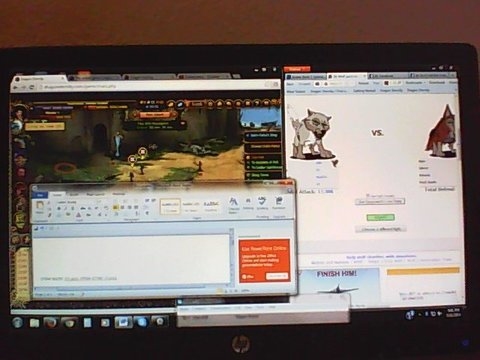The width and height of the screenshot is (480, 360).
Task: Click the Choose a different fight button
Action: 381,229
